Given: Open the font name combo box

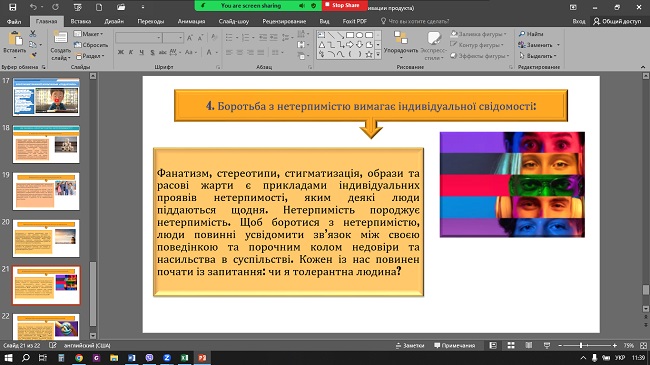Looking at the screenshot, I should click(x=138, y=38).
